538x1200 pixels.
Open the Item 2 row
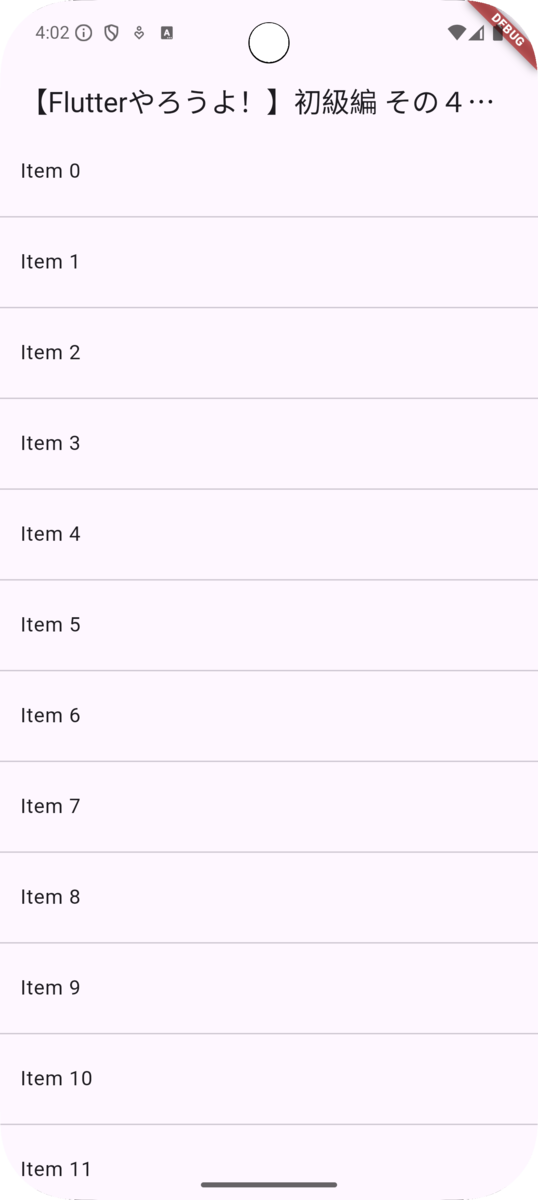[x=269, y=353]
